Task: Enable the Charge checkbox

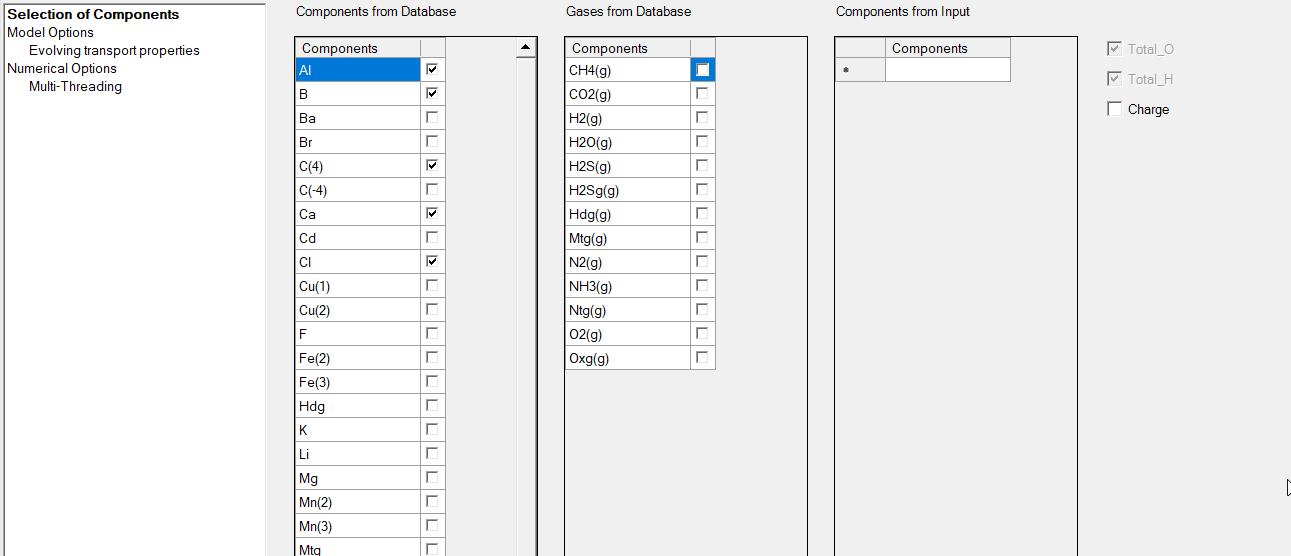Action: [1115, 109]
